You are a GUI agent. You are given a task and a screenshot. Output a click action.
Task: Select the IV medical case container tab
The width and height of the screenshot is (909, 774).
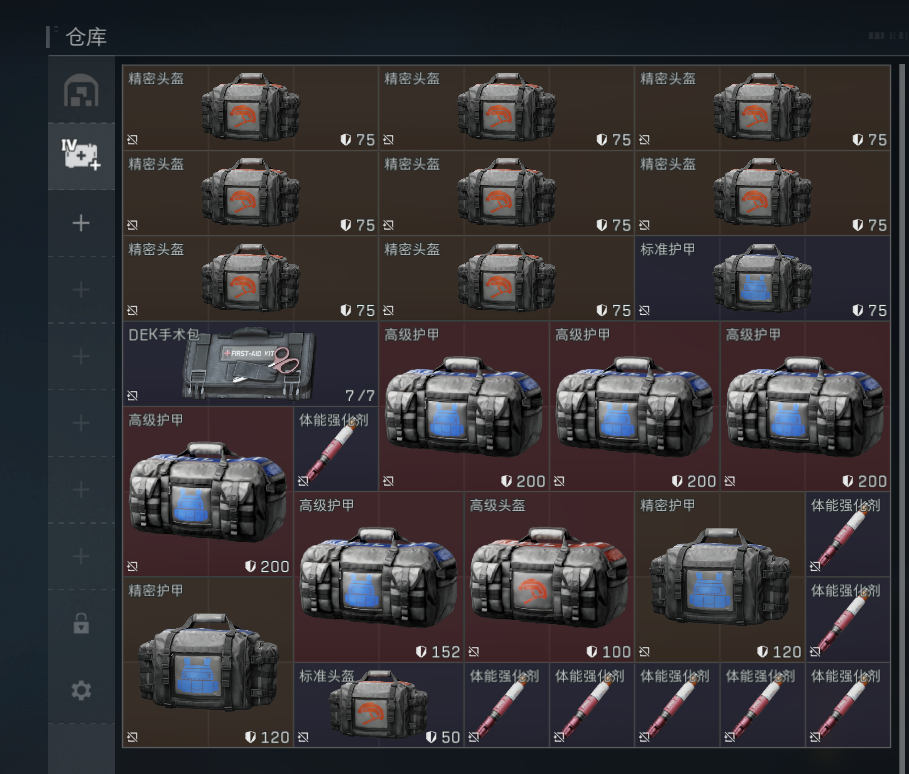[81, 155]
